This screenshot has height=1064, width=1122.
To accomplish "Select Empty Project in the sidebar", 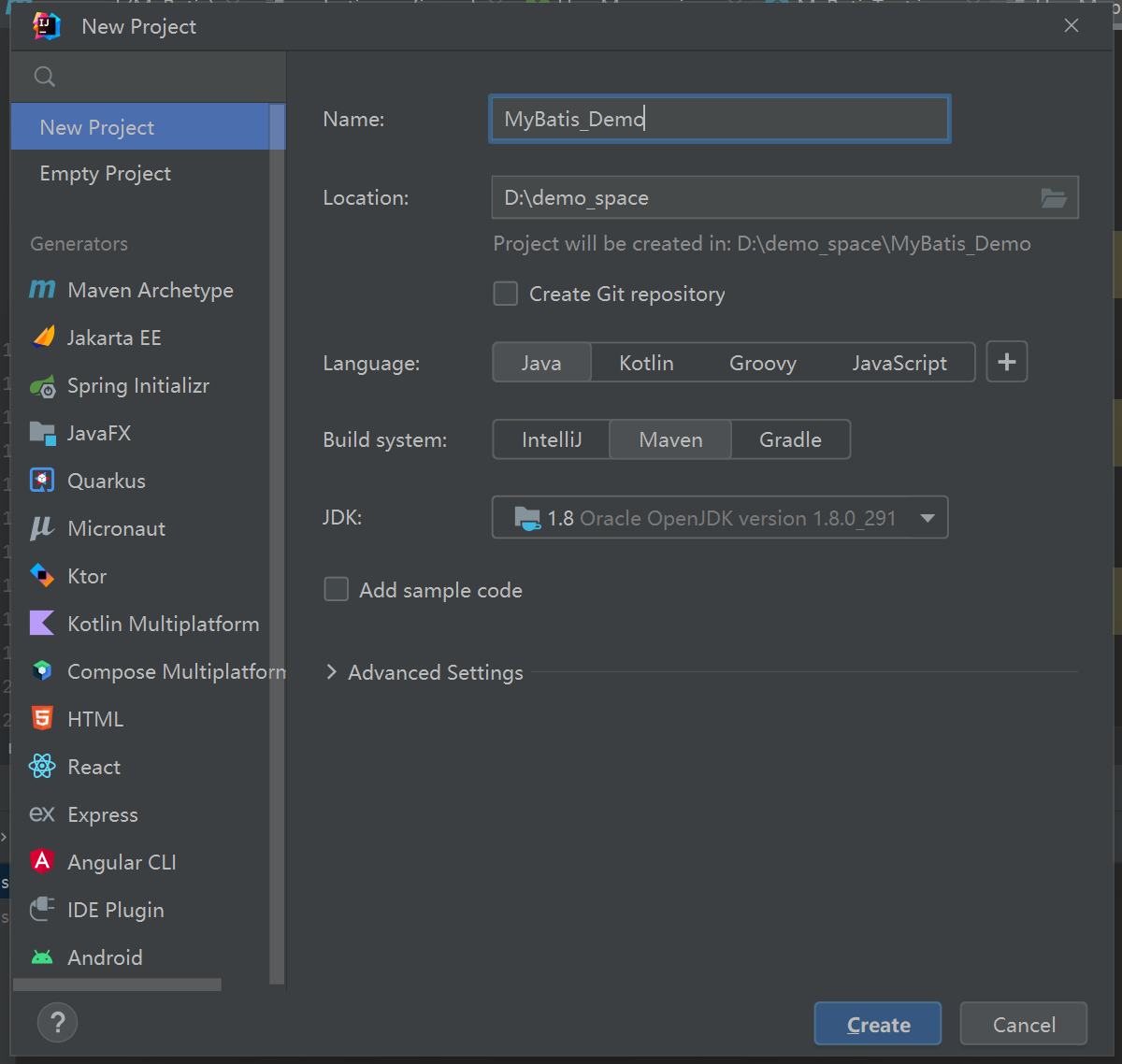I will pos(140,173).
